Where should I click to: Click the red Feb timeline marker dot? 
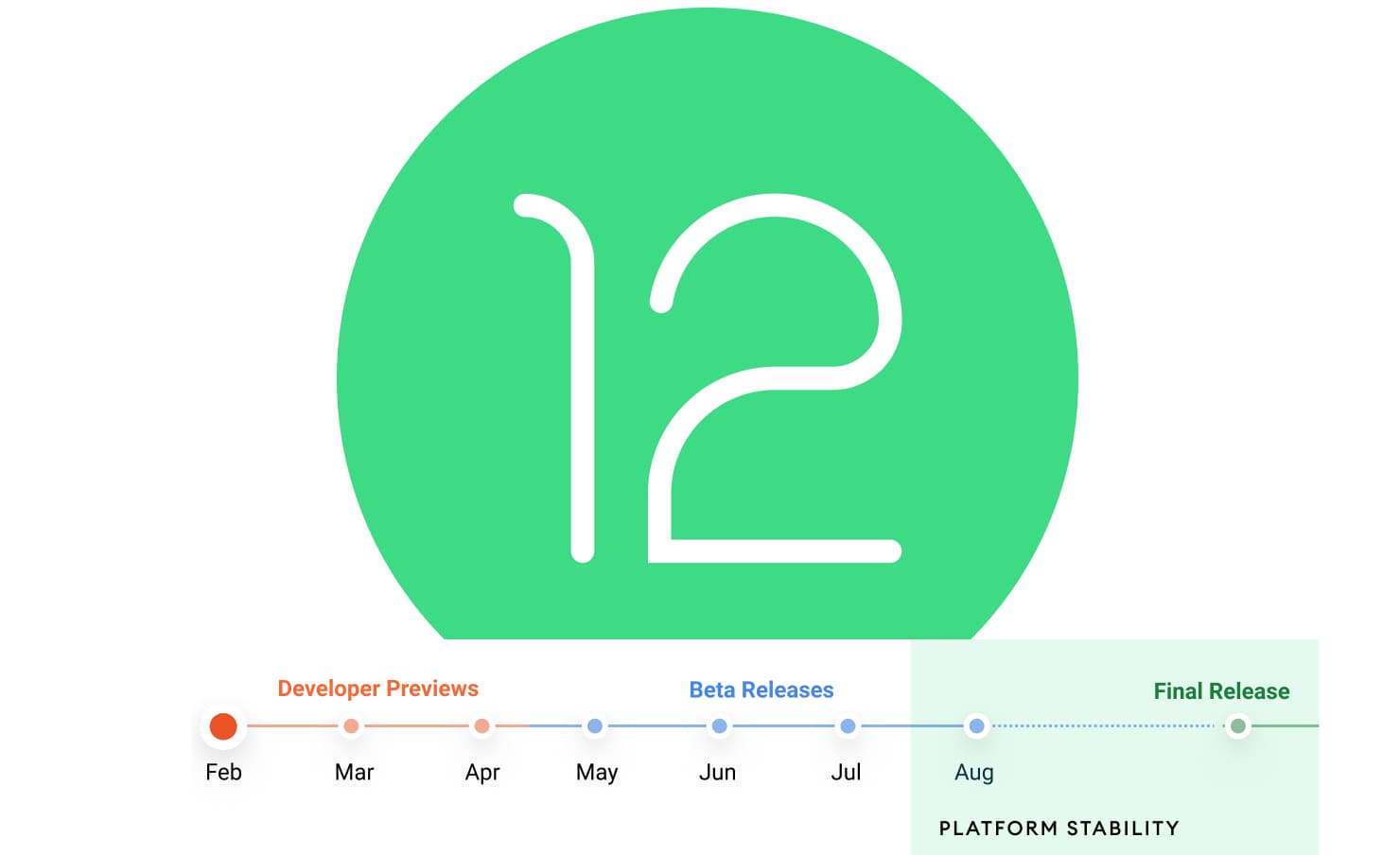coord(223,726)
